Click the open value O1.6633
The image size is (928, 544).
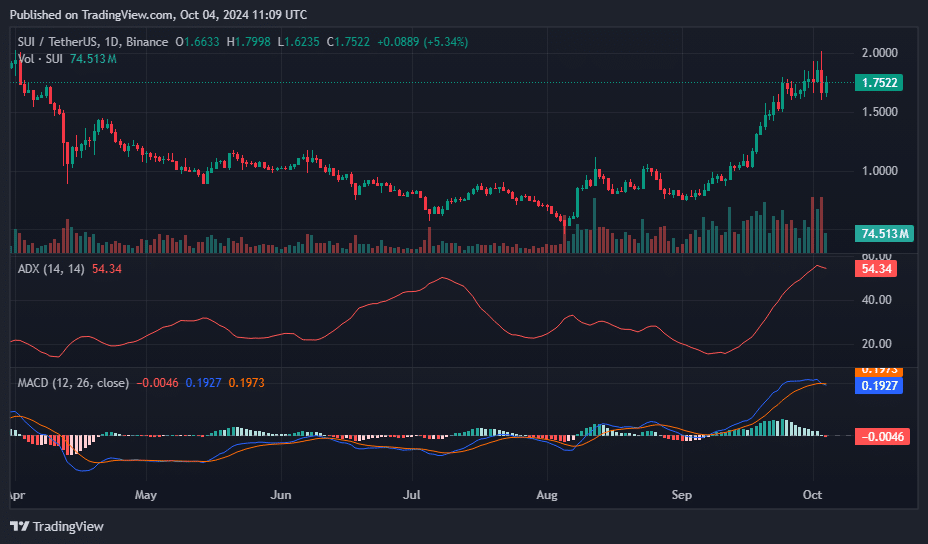pos(197,42)
